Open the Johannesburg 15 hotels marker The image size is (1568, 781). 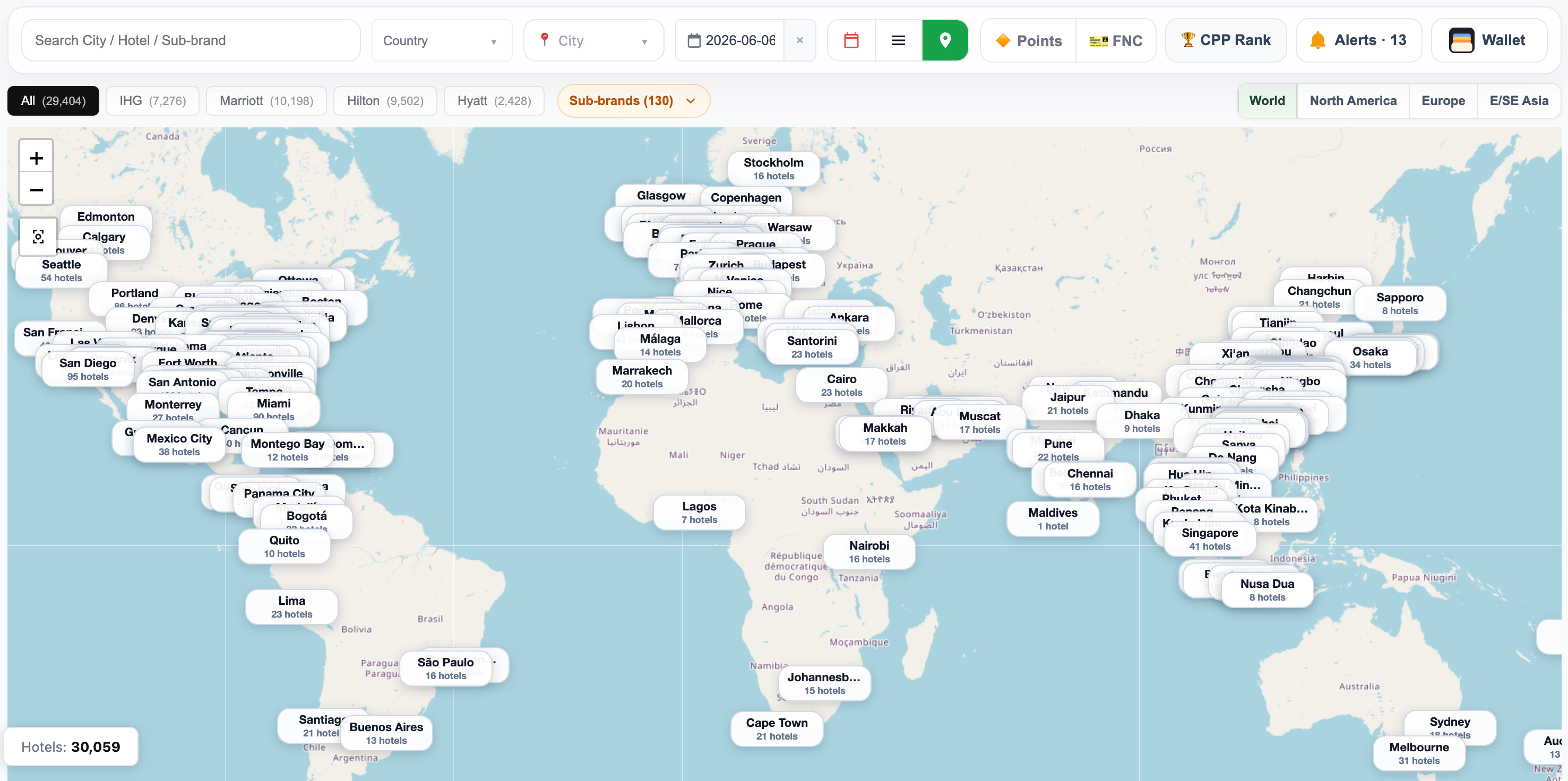[824, 683]
